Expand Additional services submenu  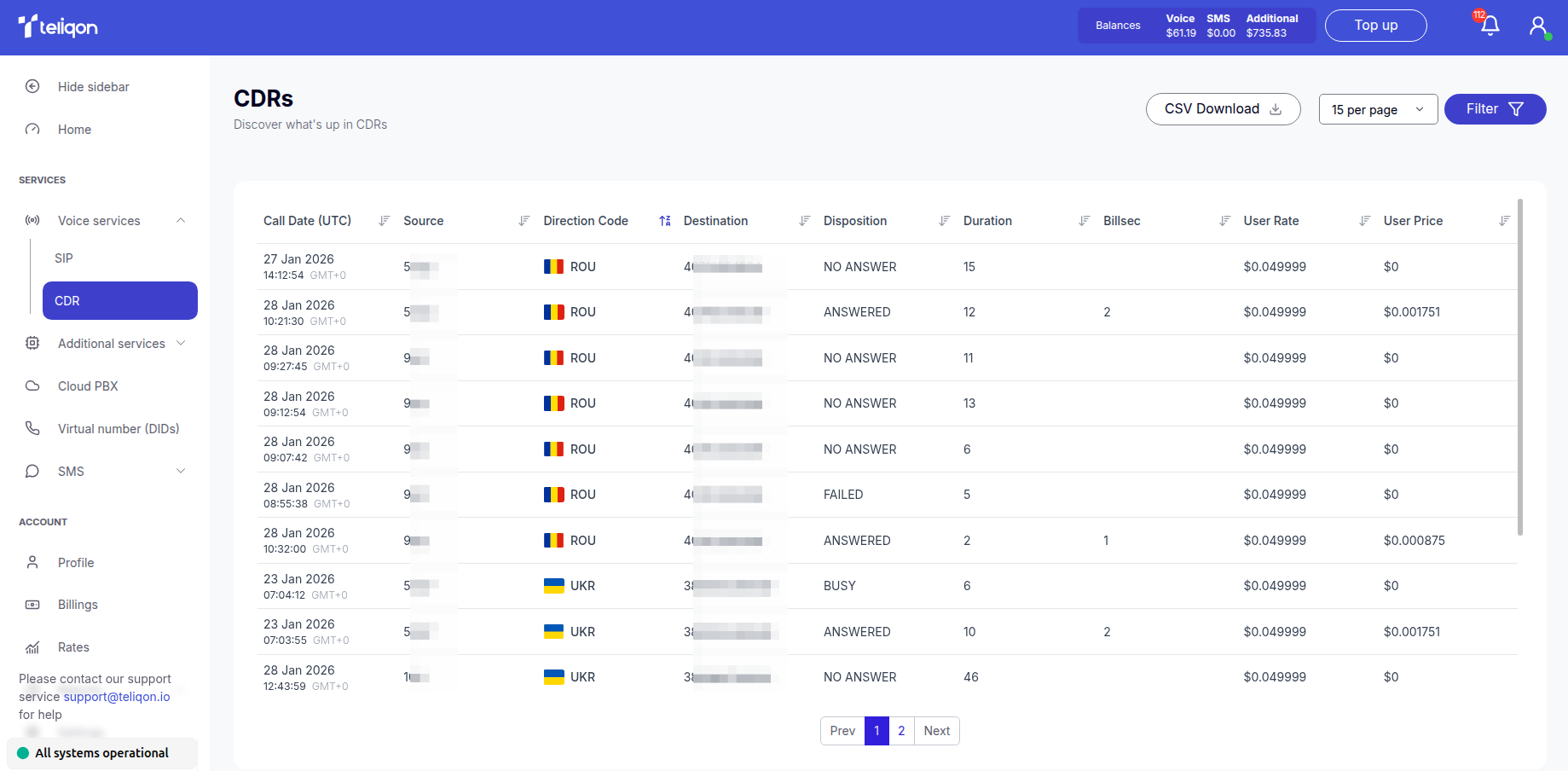(181, 343)
